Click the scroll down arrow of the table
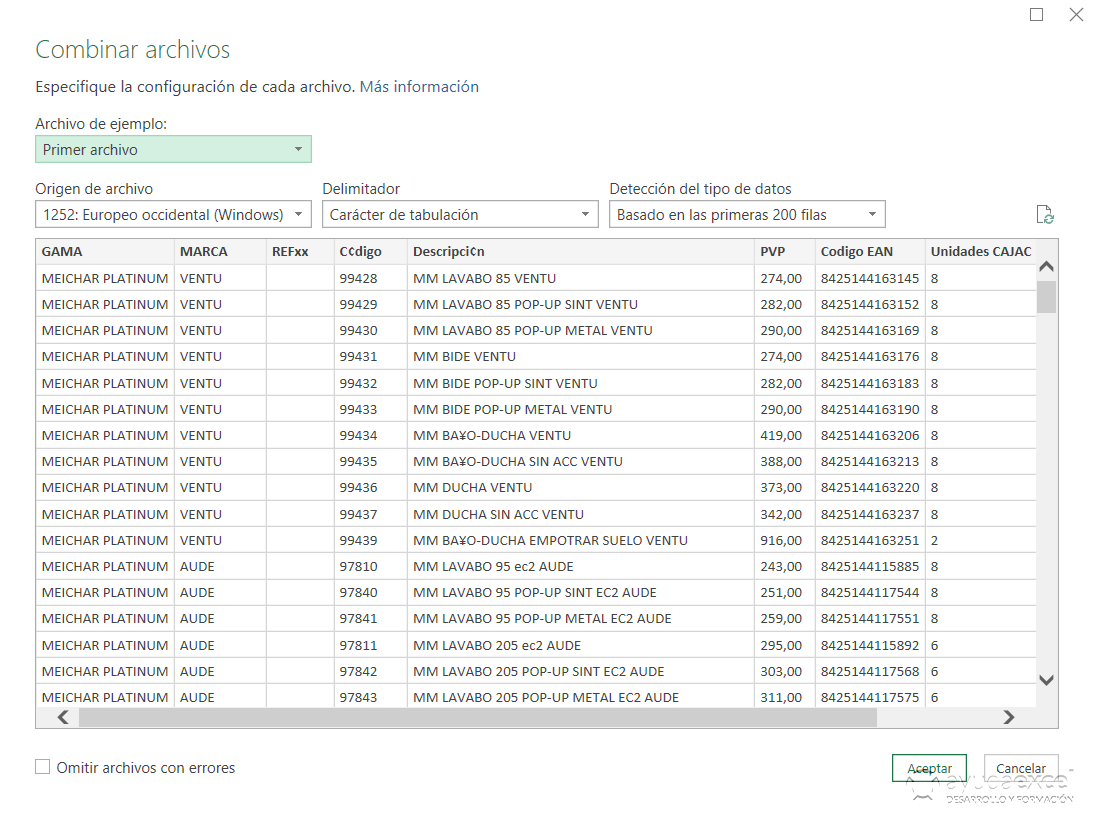1094x817 pixels. click(1046, 680)
